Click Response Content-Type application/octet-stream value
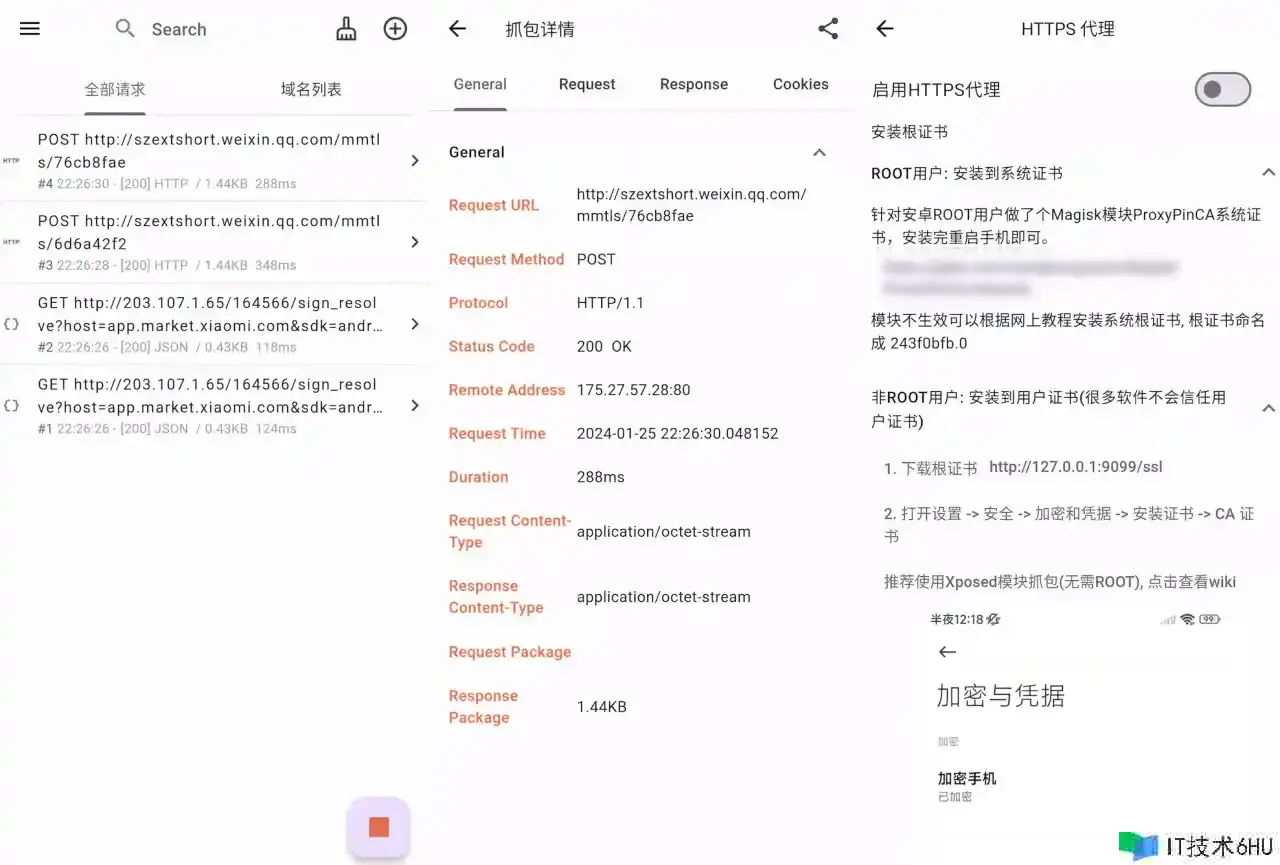The image size is (1280, 865). tap(663, 597)
